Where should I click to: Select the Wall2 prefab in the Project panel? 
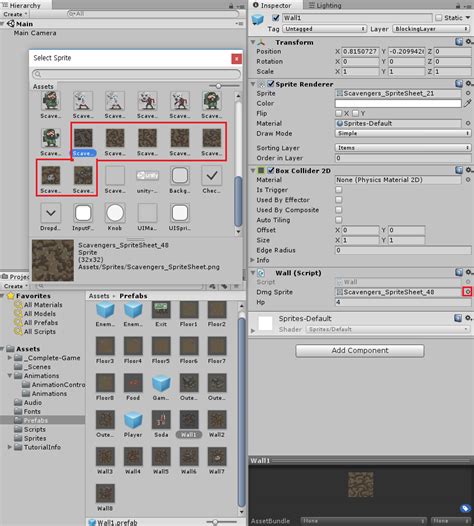pos(217,424)
